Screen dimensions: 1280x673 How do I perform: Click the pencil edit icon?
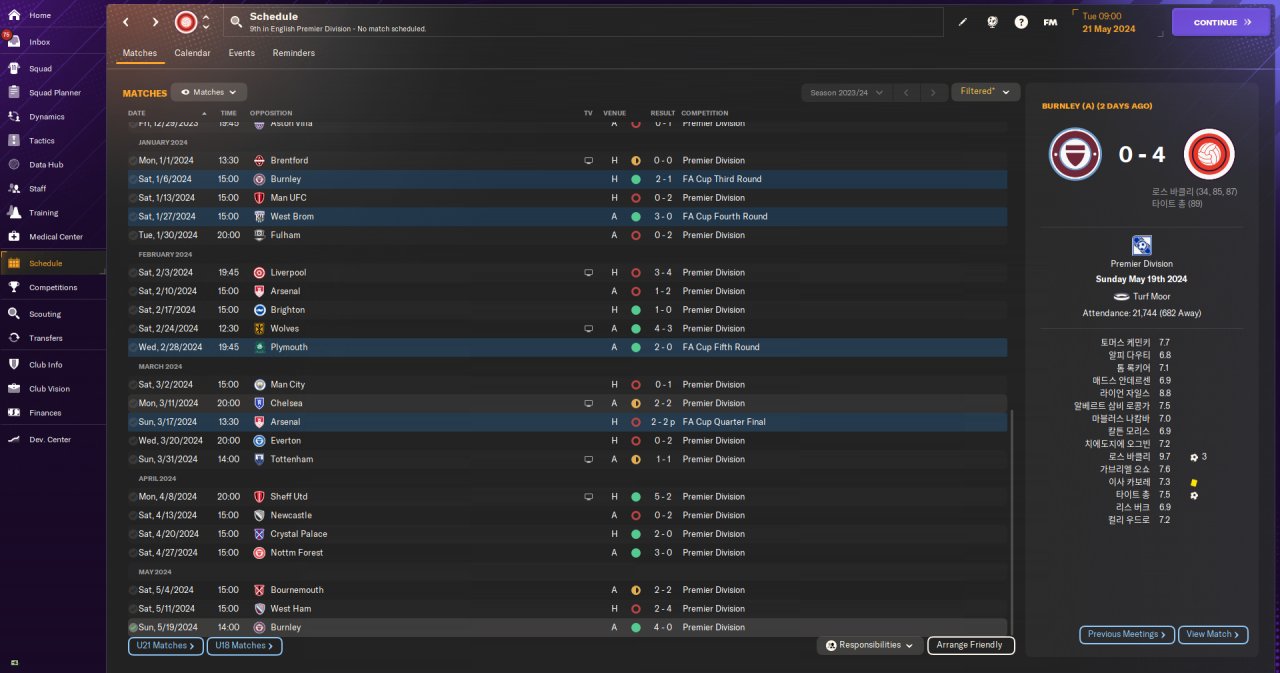(x=963, y=22)
